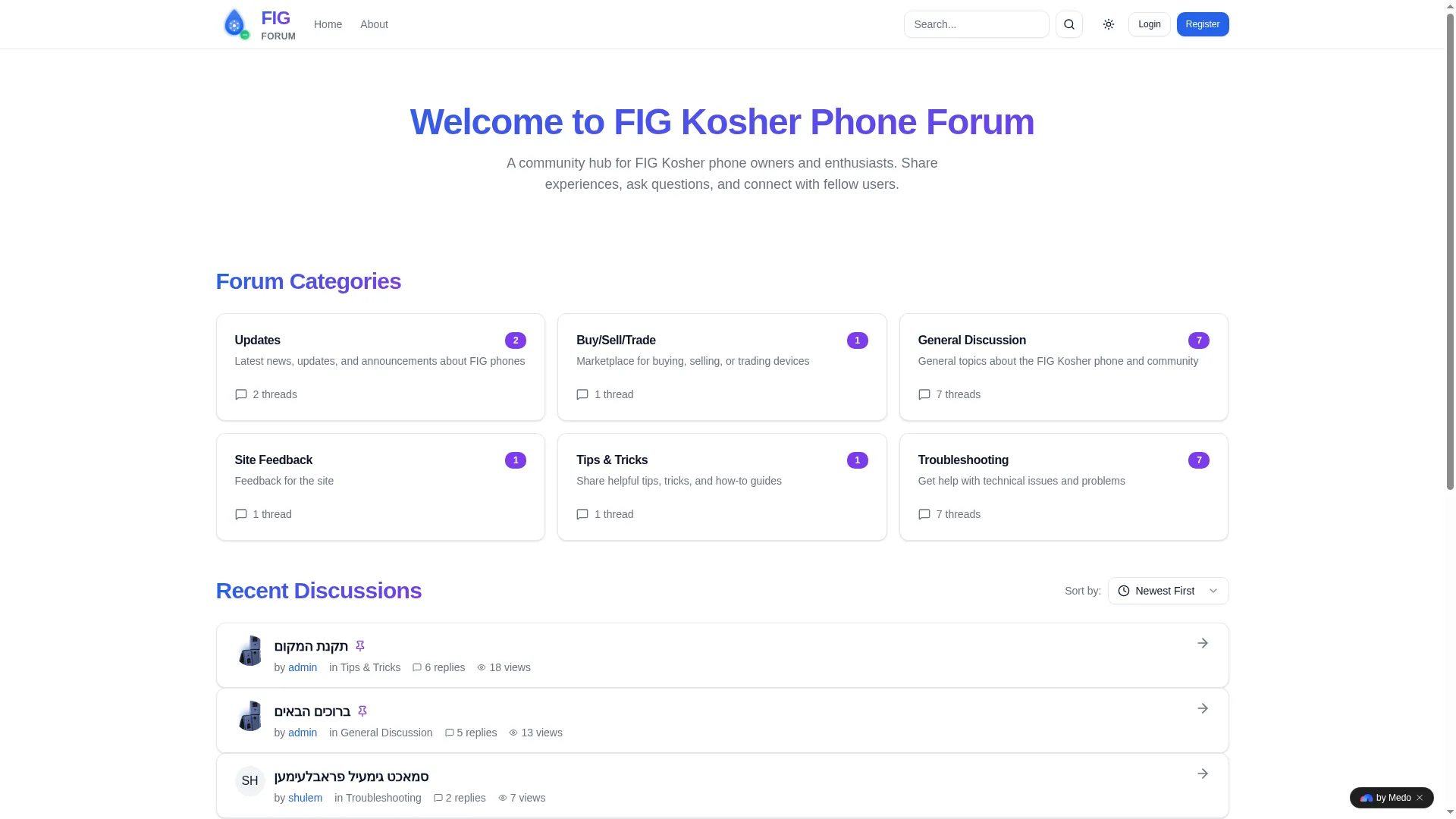Focus the Search input field
The image size is (1456, 819).
977,24
